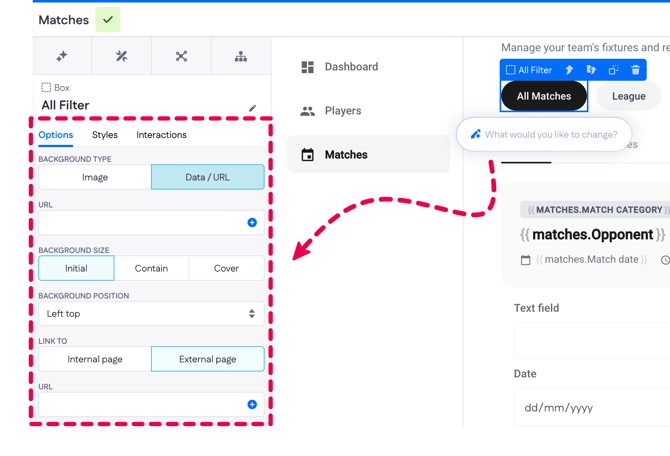Viewport: 670px width, 456px height.
Task: Open the hierarchy tree icon panel
Action: (x=241, y=56)
